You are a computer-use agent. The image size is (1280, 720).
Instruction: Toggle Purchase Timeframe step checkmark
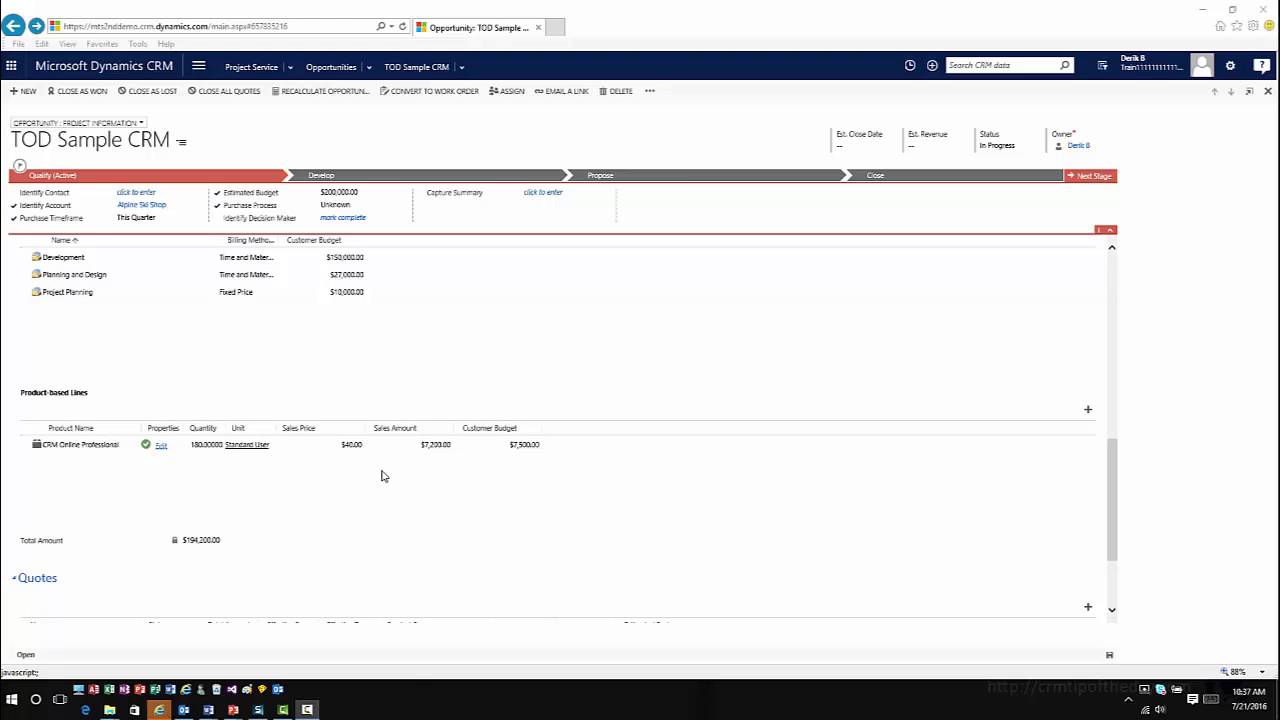point(14,218)
